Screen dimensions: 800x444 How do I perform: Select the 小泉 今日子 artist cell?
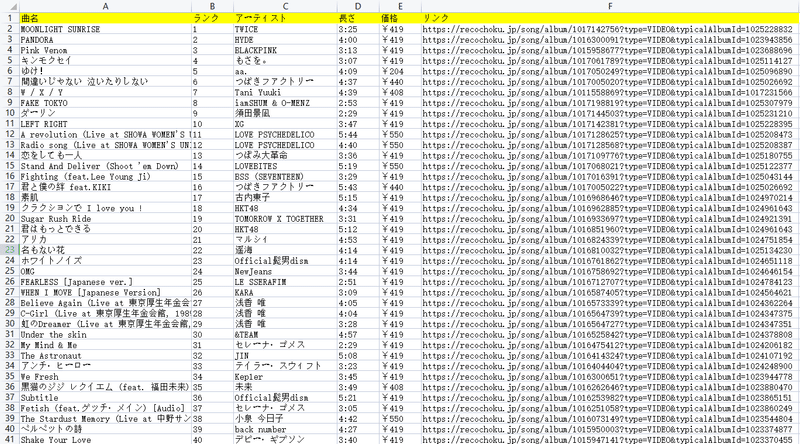285,418
